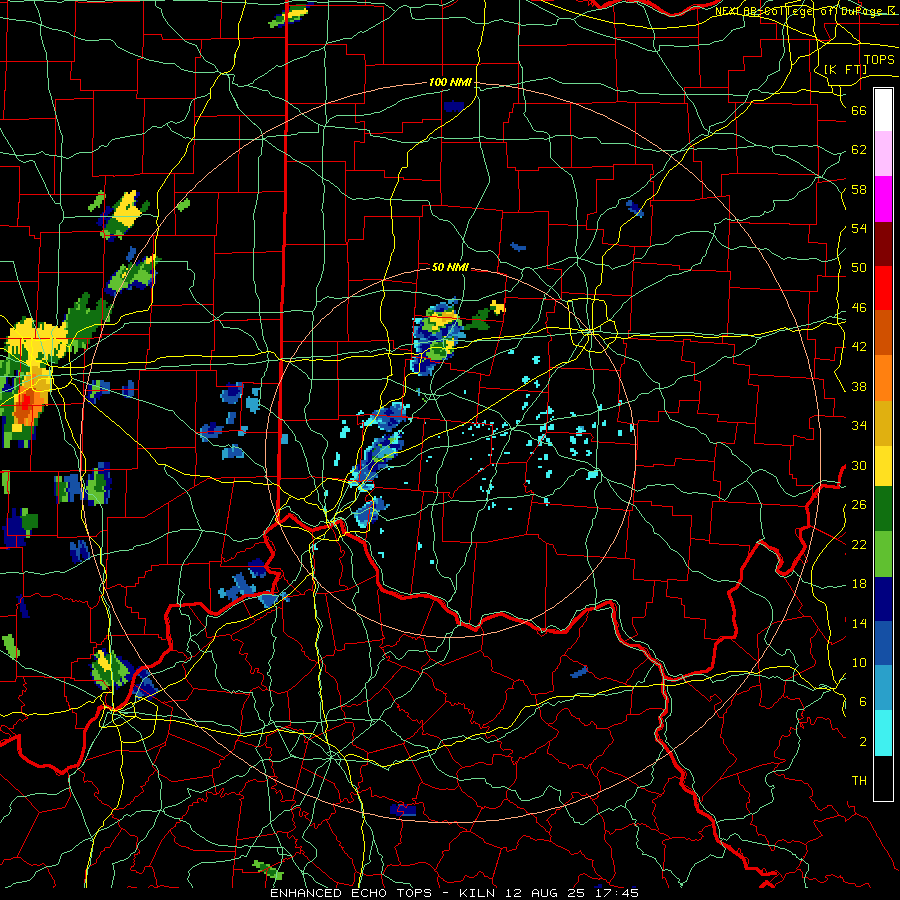Image resolution: width=900 pixels, height=900 pixels.
Task: Select the light blue swatch near 6
Action: [883, 688]
